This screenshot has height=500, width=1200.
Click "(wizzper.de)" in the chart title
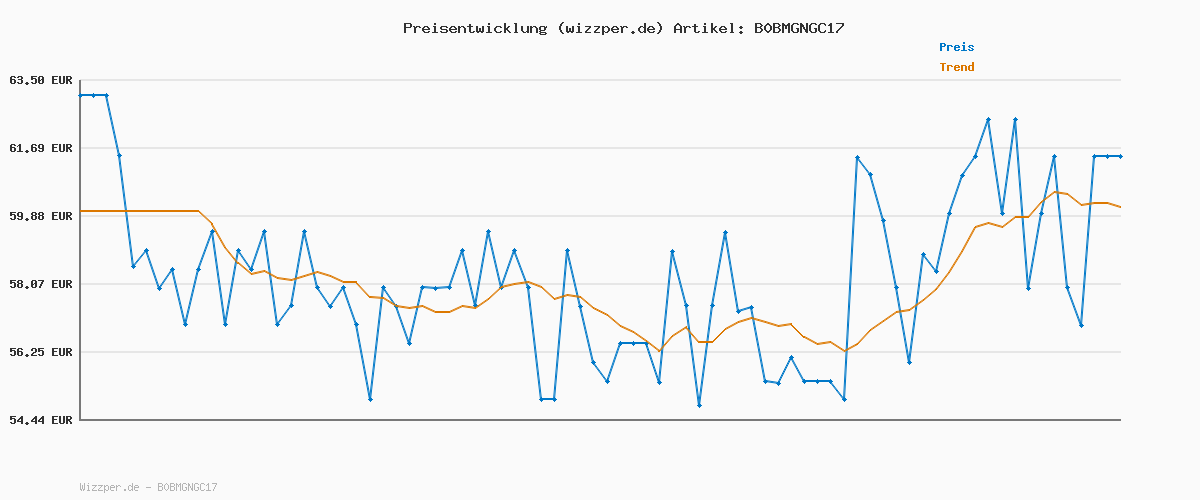click(610, 28)
